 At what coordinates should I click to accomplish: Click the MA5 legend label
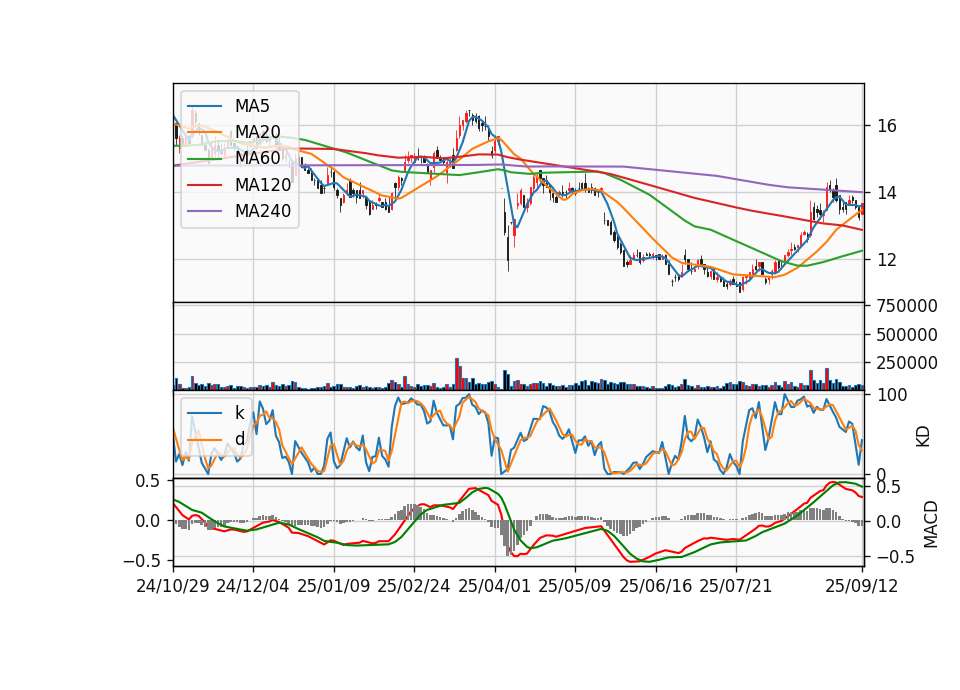tap(252, 106)
